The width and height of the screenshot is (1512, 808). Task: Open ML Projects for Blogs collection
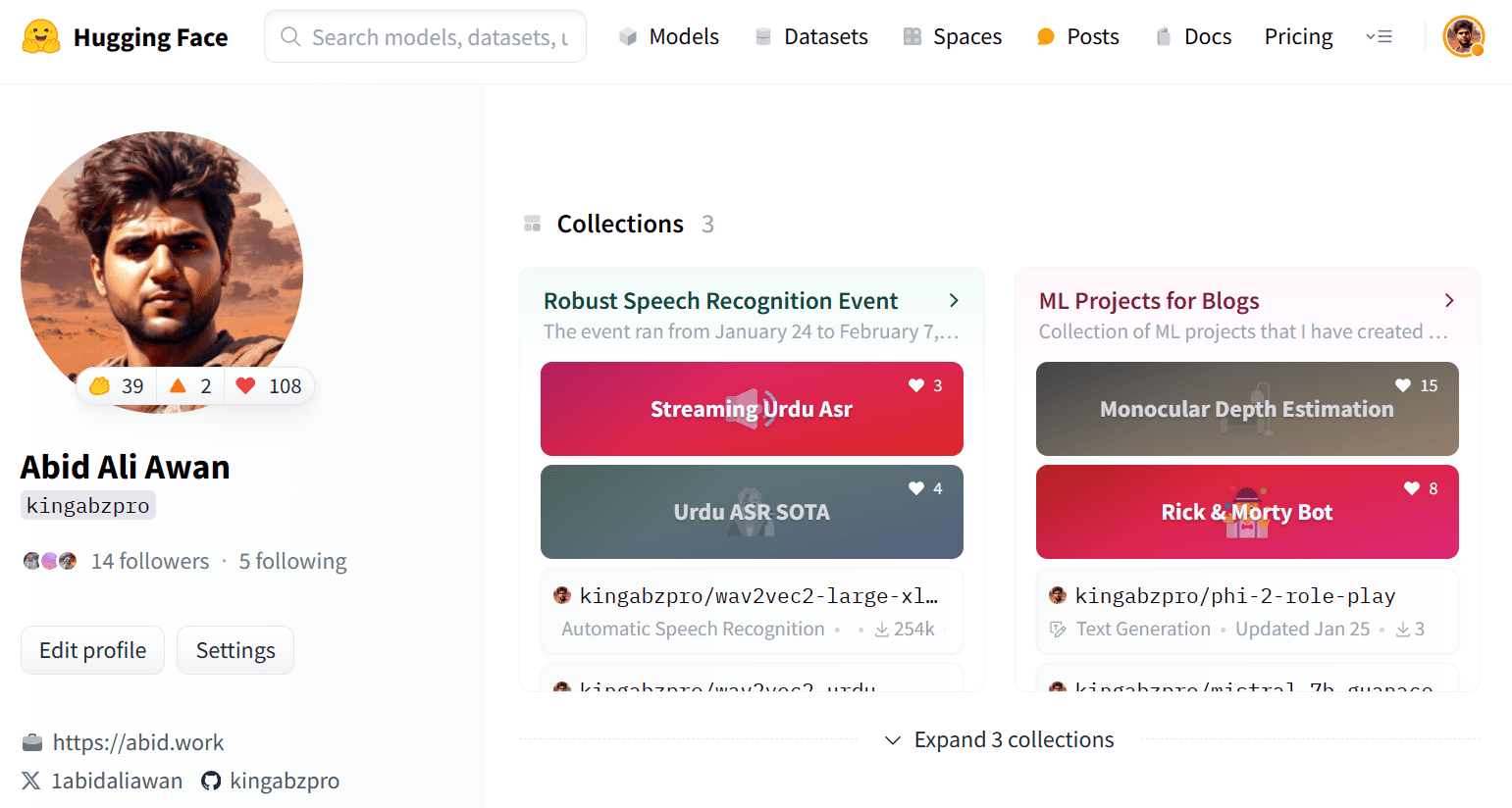(x=1149, y=301)
